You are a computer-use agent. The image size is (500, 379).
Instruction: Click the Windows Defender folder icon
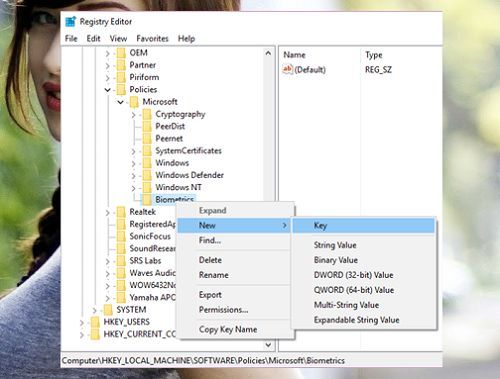pos(147,175)
